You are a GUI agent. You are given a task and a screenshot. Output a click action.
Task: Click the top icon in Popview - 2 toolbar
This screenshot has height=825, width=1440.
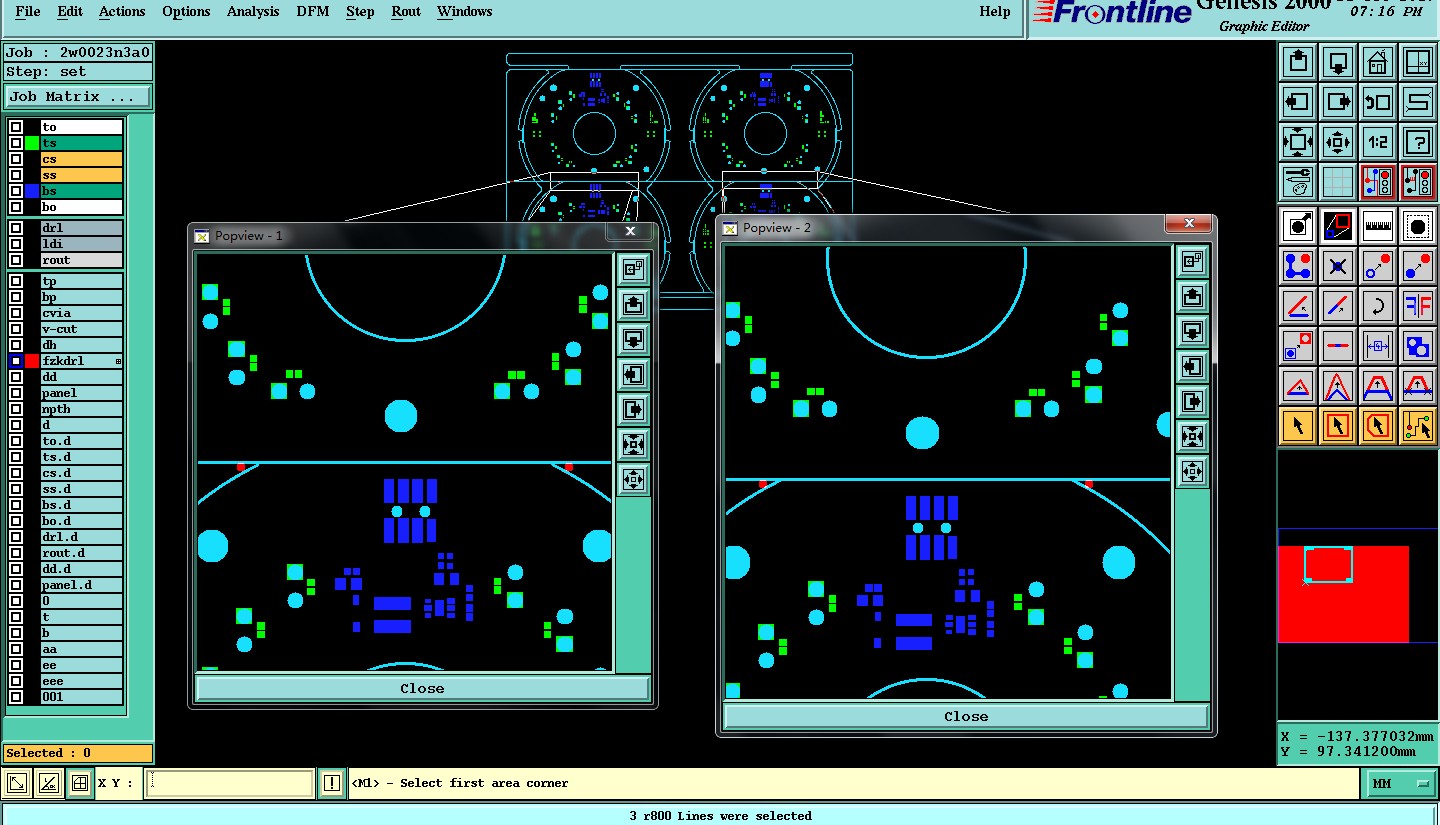coord(1192,261)
